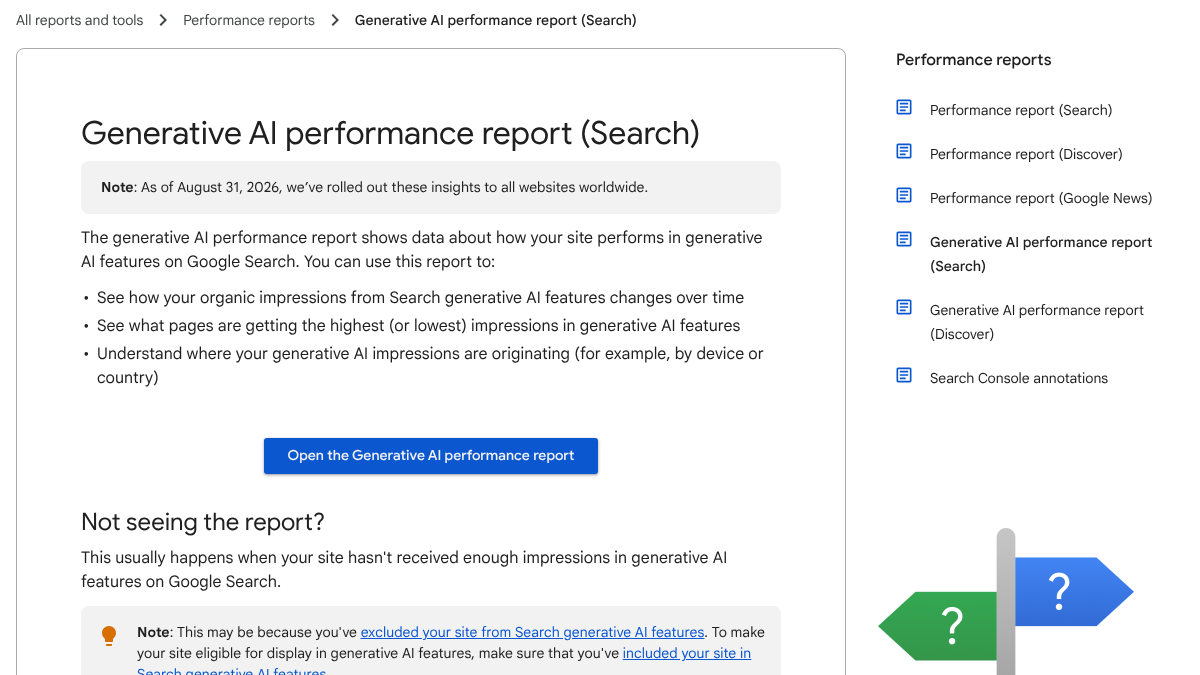Click bullet about pages getting highest impressions
Screen dimensions: 1200x675
pyautogui.click(x=418, y=325)
